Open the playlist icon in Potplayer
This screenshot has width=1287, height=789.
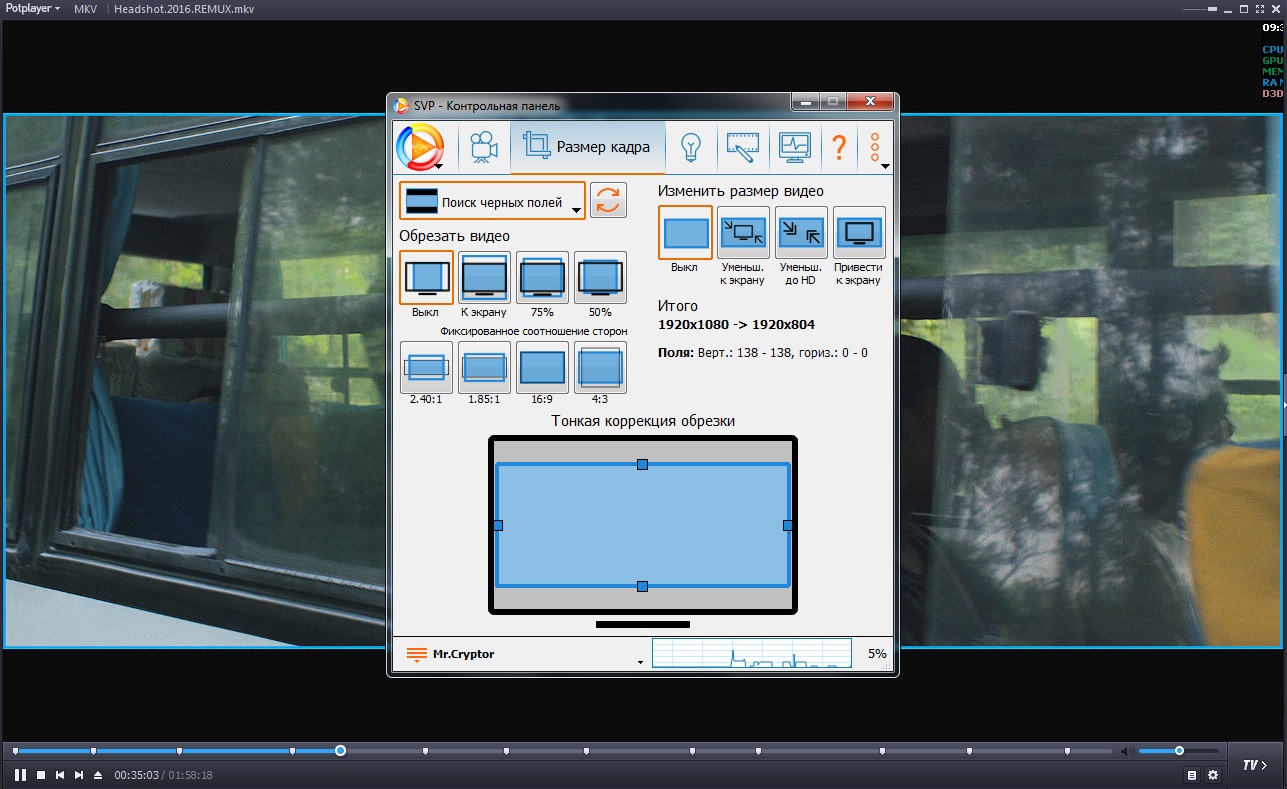tap(1191, 775)
